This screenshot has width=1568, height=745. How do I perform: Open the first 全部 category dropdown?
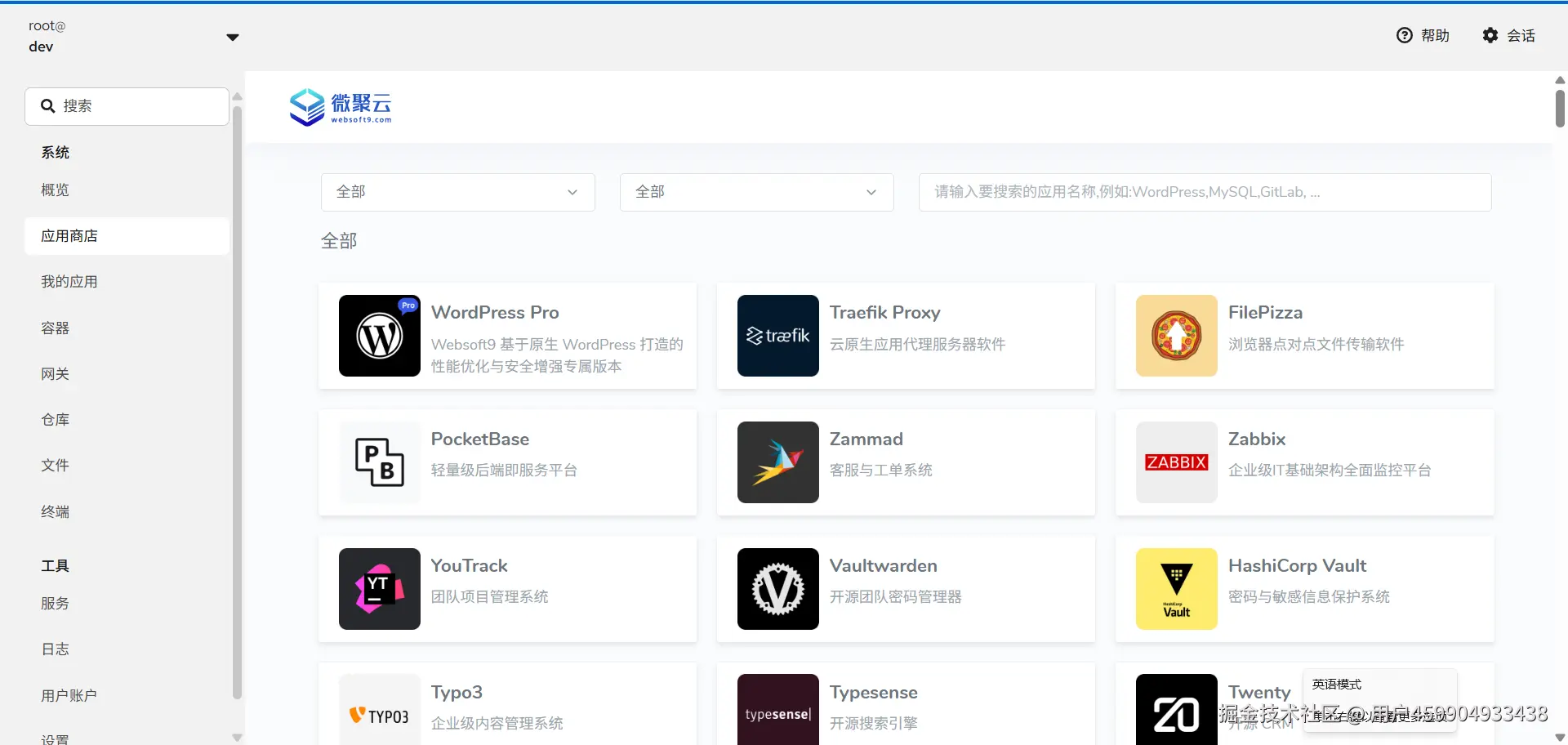coord(458,192)
